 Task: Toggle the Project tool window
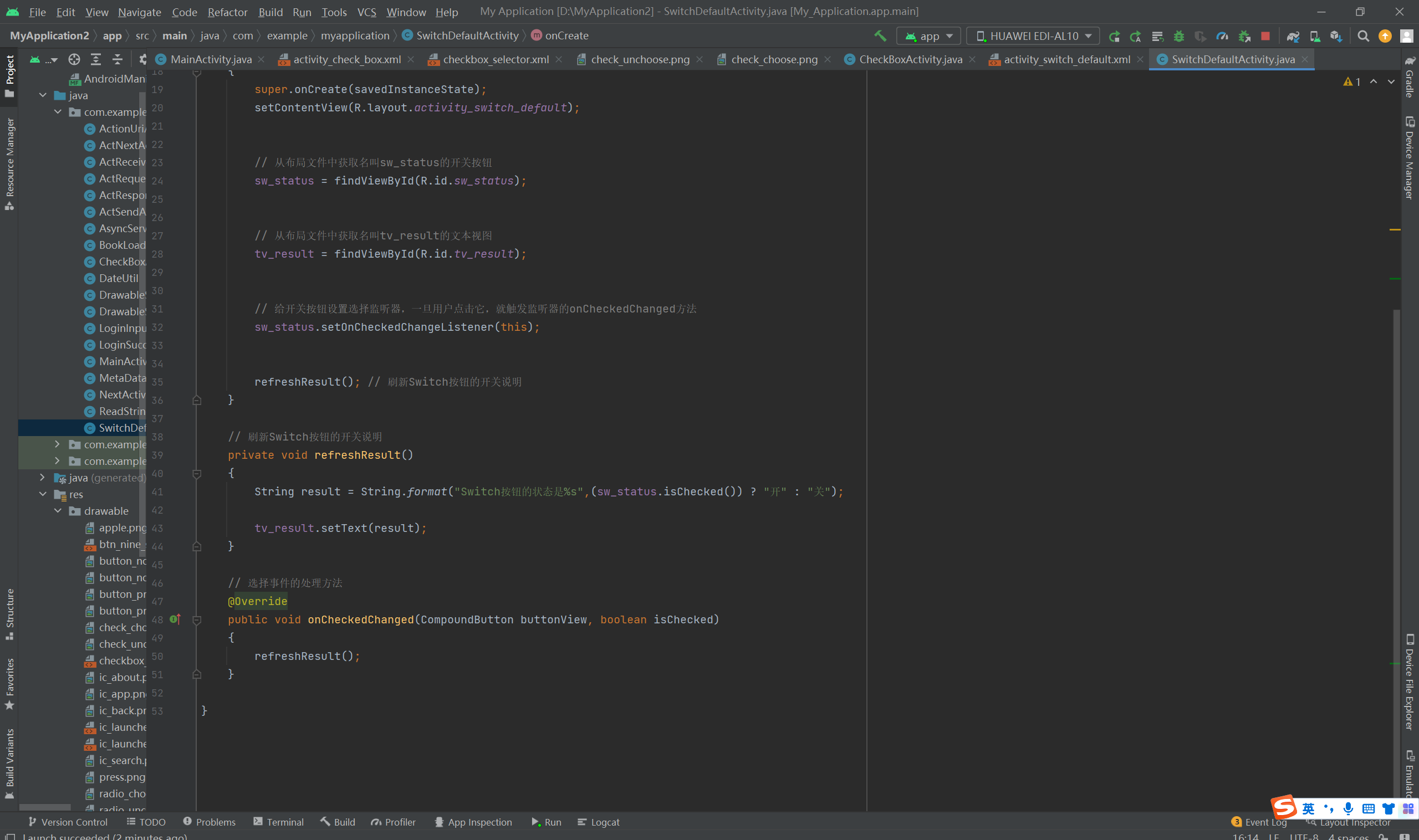click(9, 76)
